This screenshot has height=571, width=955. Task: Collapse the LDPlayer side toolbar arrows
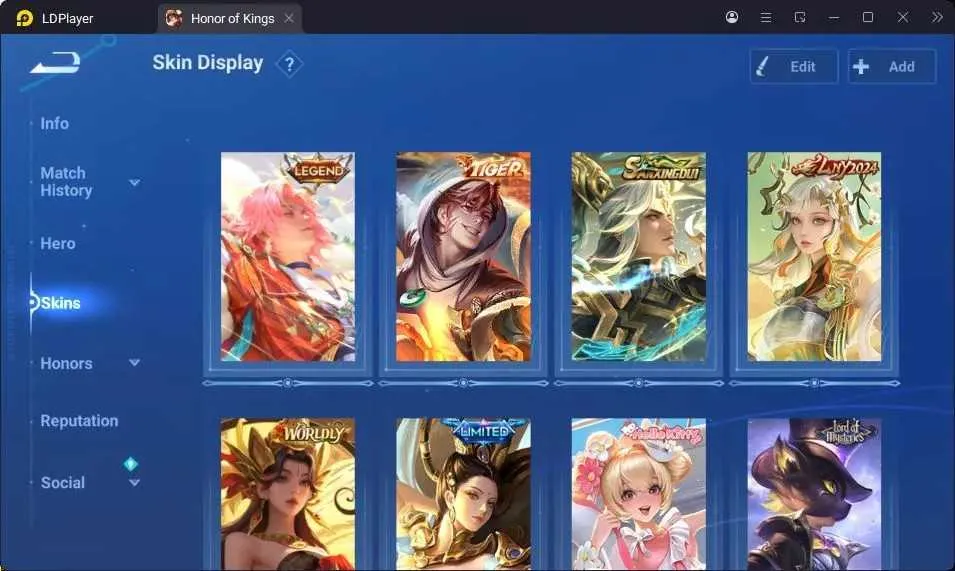pyautogui.click(x=937, y=17)
